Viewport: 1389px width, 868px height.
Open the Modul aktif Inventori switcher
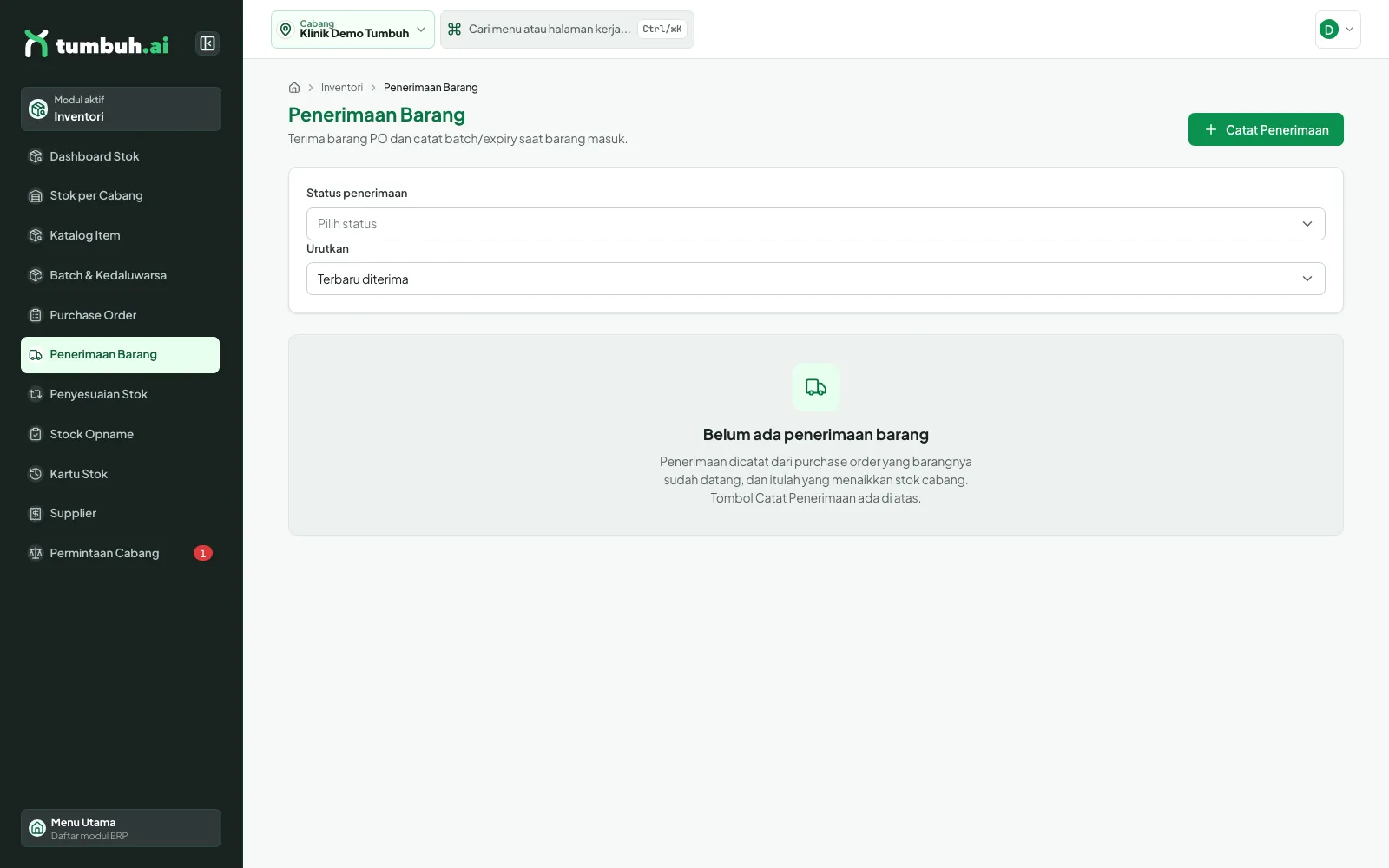pos(121,108)
